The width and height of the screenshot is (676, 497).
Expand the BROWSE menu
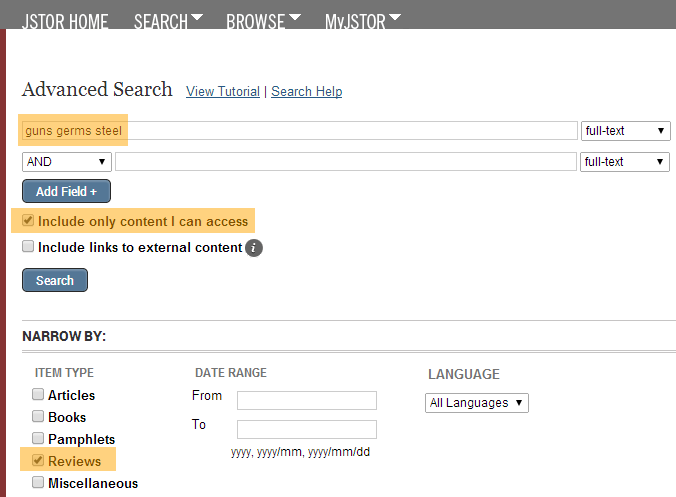(x=263, y=21)
